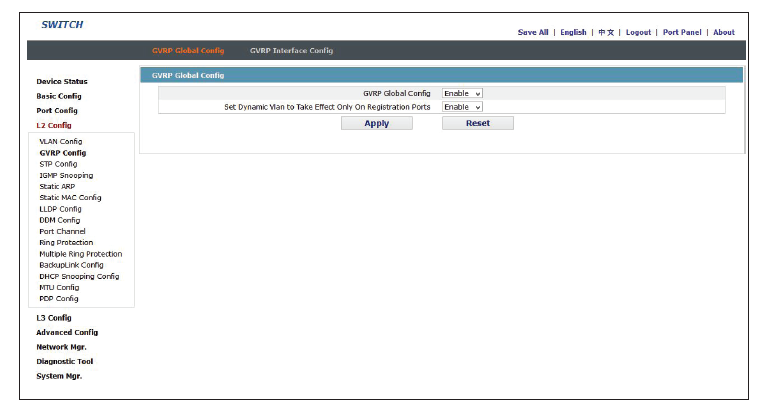
Task: Switch to GVRP Interface Config tab
Action: coord(291,51)
